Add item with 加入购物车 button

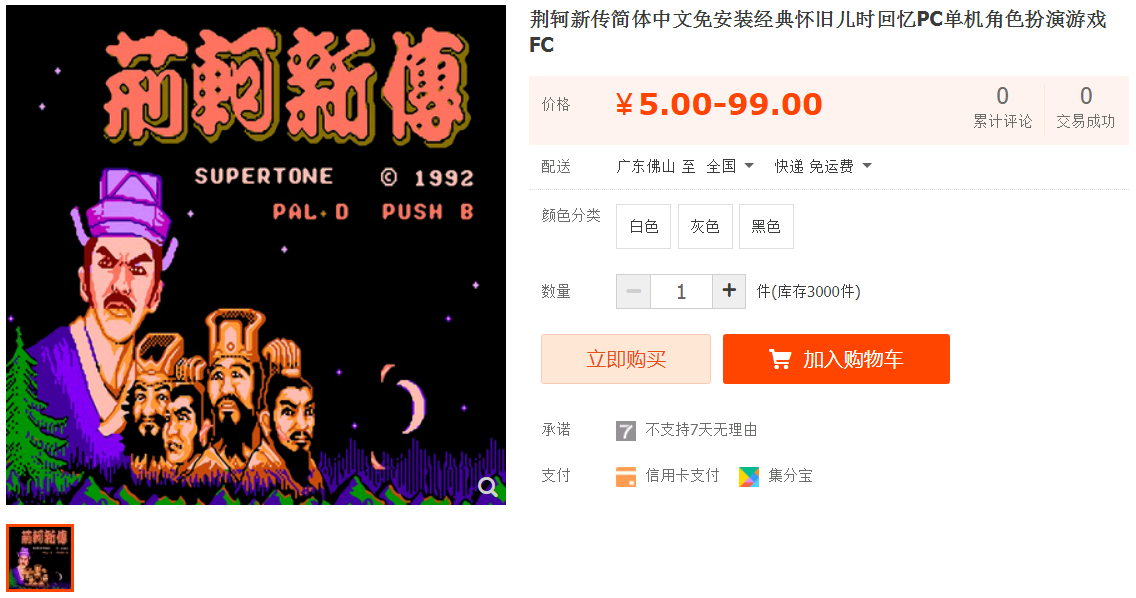click(836, 359)
